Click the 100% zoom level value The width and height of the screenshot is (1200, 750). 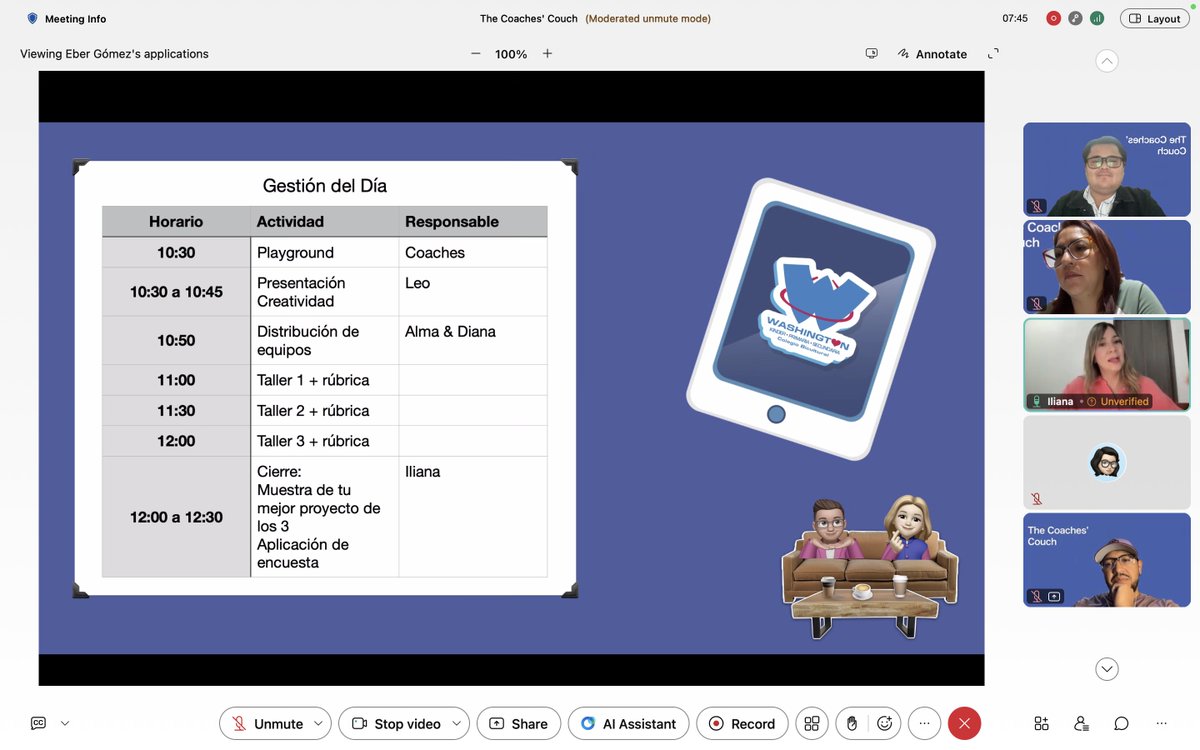click(511, 54)
